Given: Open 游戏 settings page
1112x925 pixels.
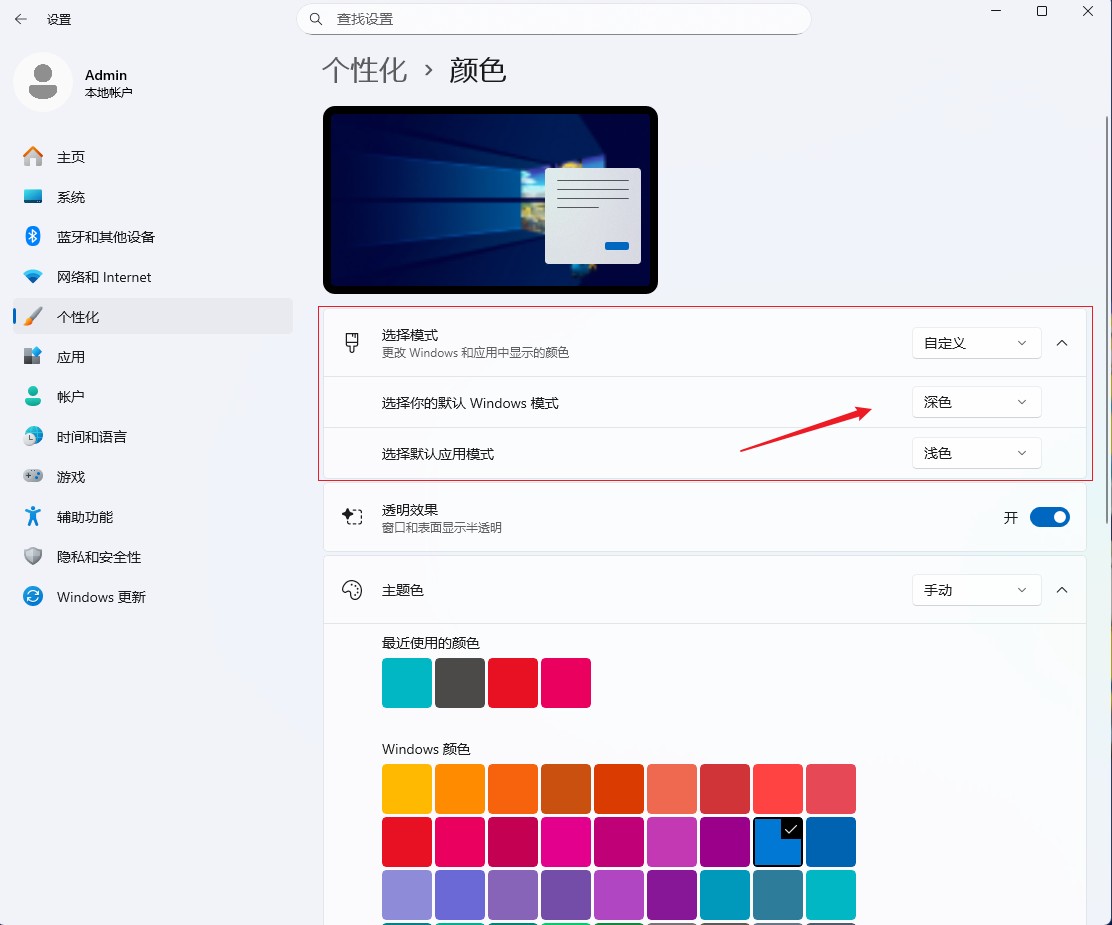Looking at the screenshot, I should [x=153, y=476].
